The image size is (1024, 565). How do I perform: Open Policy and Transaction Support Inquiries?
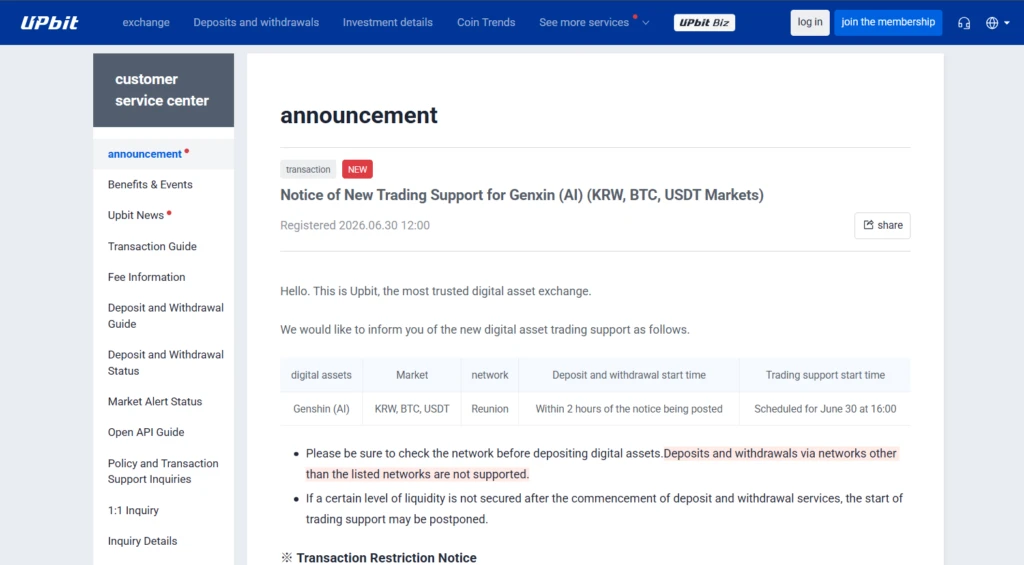tap(163, 471)
